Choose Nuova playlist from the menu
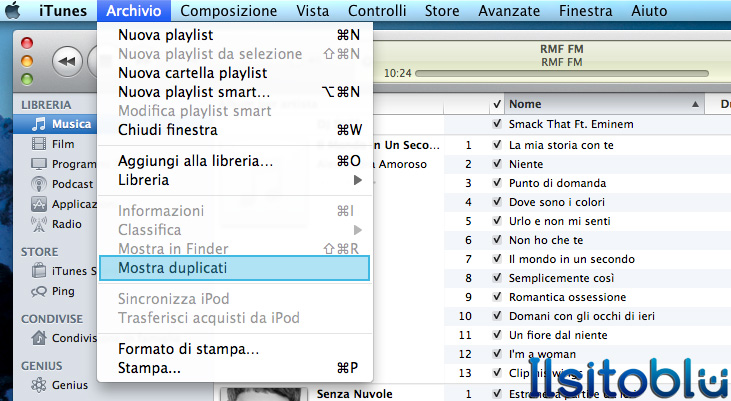 coord(235,35)
